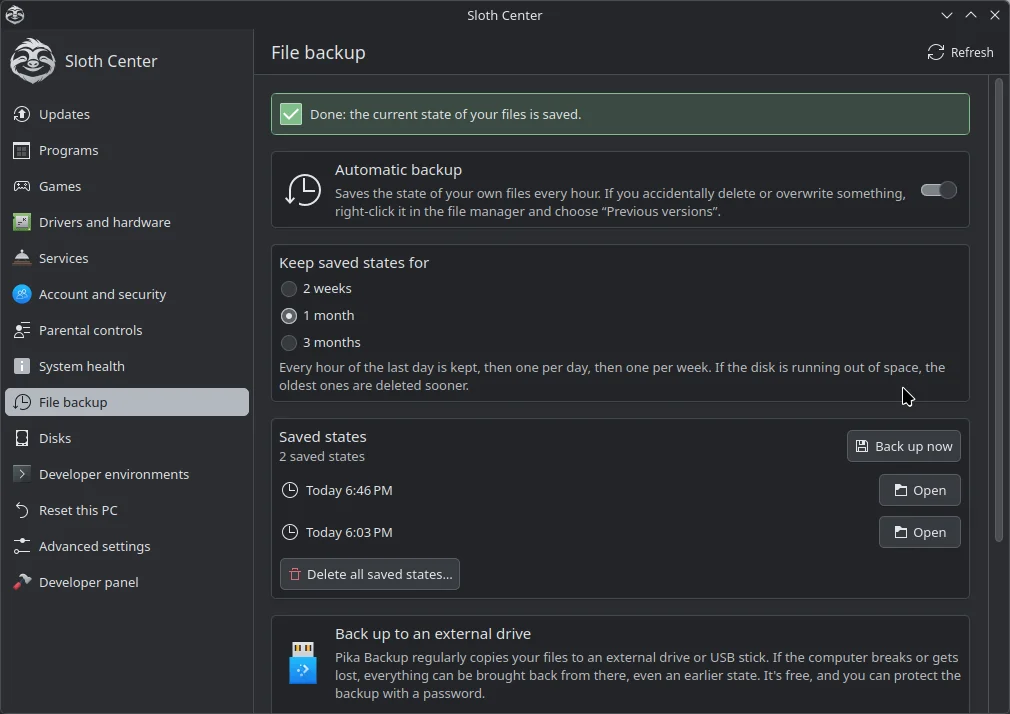Click the Reset this PC arrow icon
The width and height of the screenshot is (1010, 714).
[x=21, y=510]
